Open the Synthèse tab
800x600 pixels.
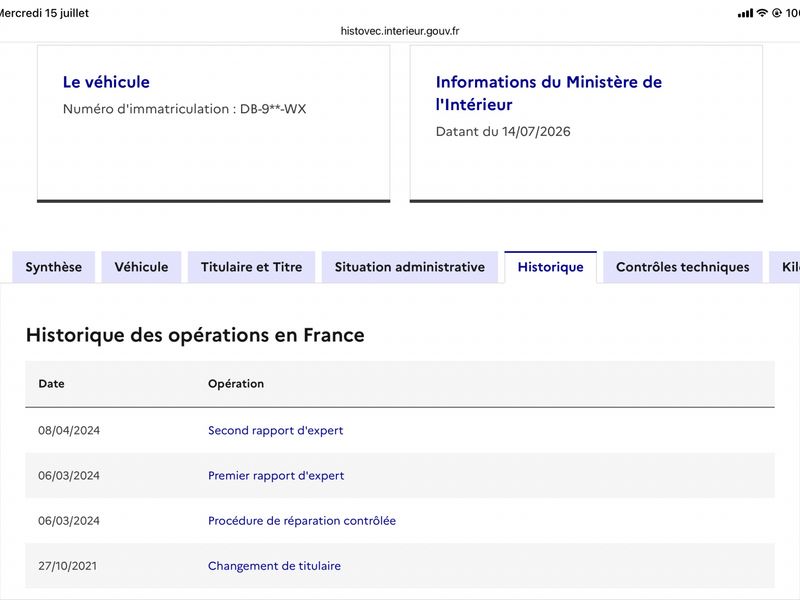54,267
